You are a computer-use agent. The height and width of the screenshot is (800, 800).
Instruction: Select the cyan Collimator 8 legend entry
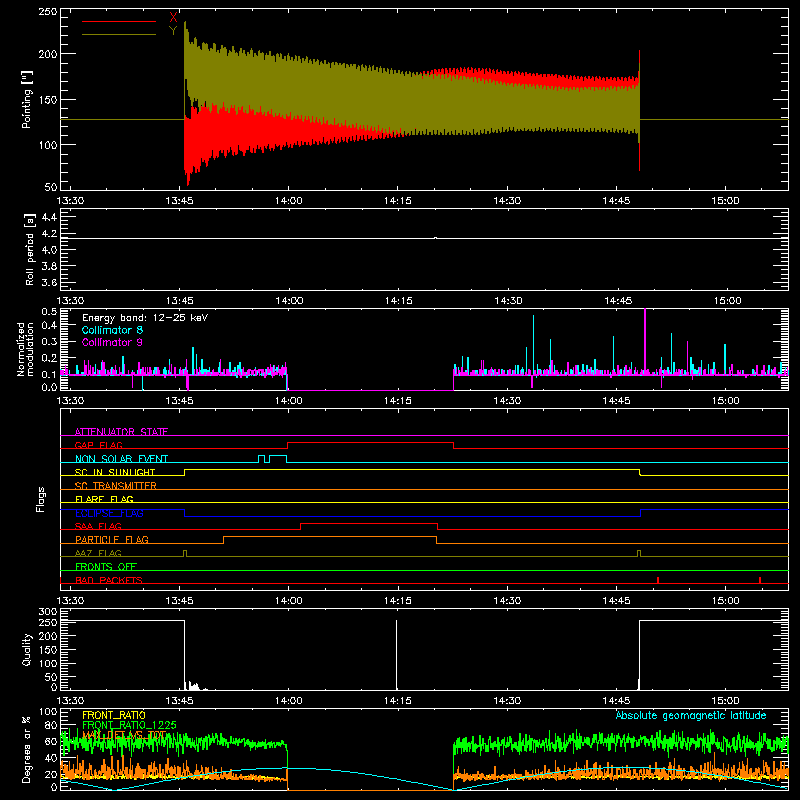tap(112, 330)
